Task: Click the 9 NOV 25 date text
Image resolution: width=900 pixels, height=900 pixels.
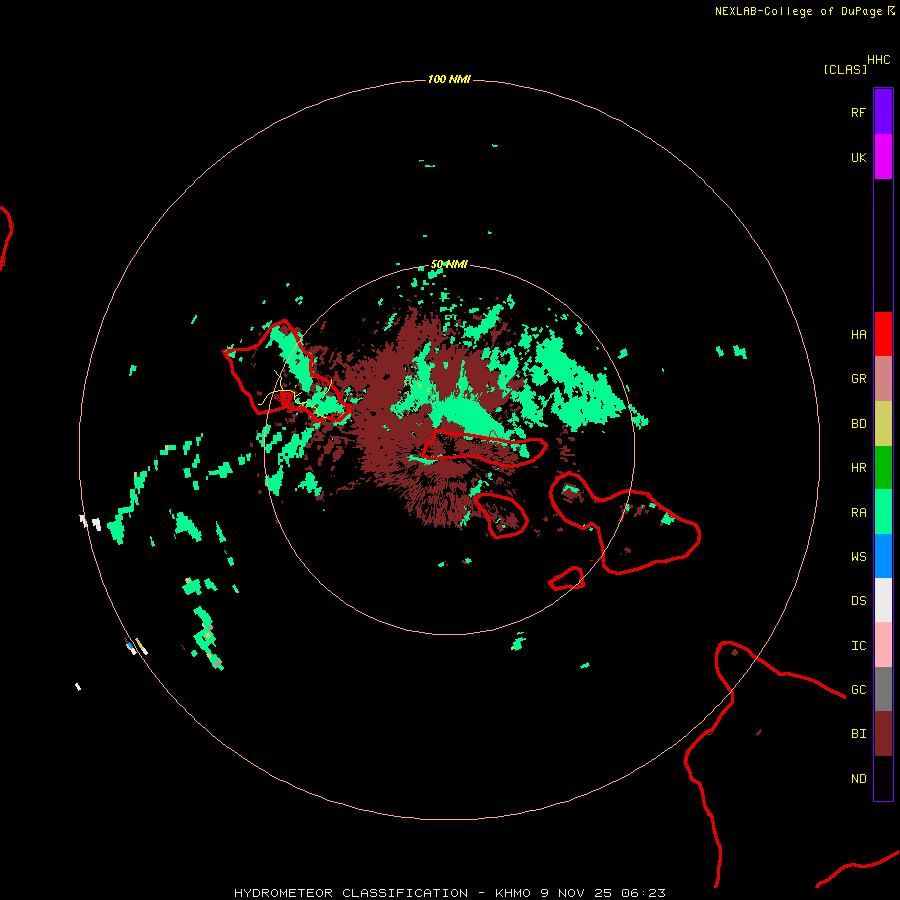Action: [576, 893]
